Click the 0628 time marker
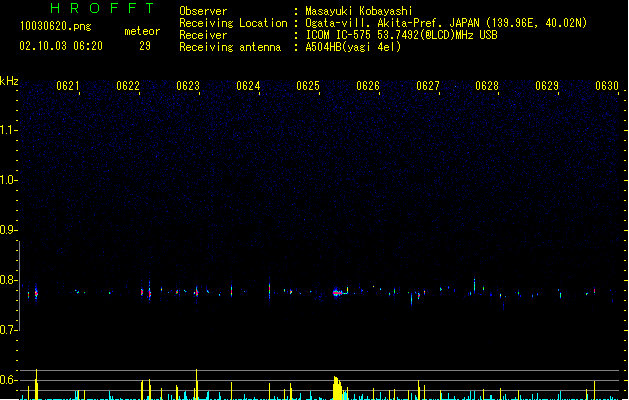 487,86
